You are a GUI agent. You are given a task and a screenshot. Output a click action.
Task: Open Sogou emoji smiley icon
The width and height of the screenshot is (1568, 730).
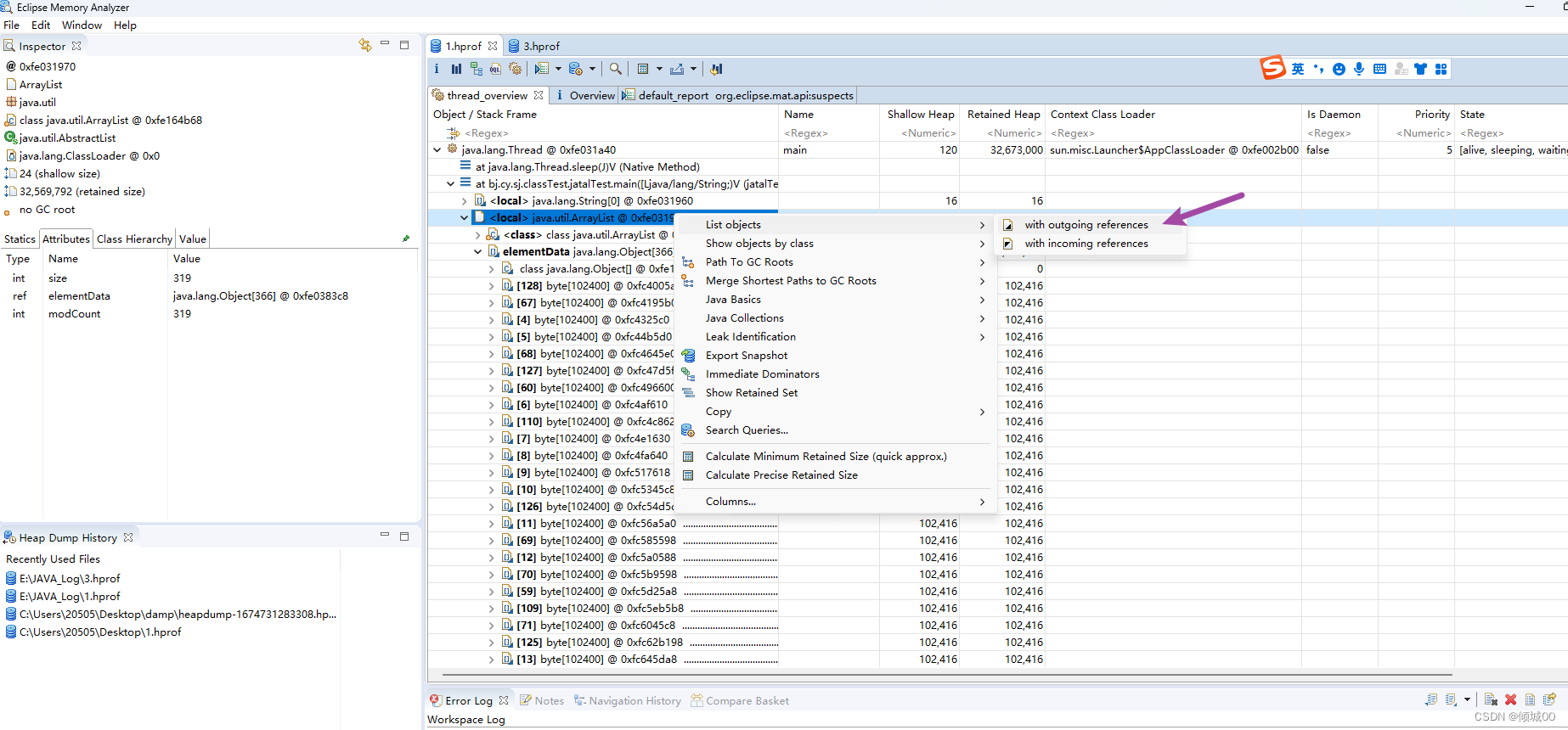pos(1339,69)
